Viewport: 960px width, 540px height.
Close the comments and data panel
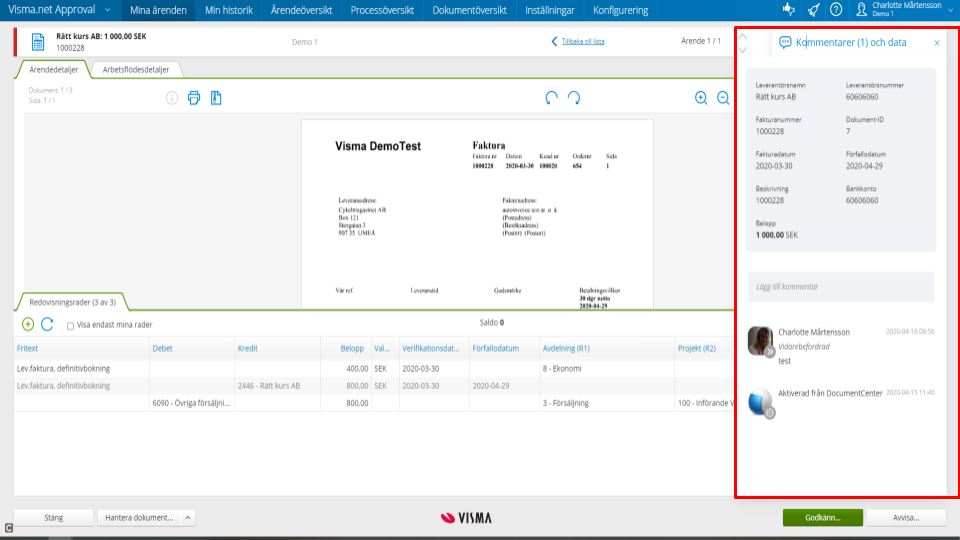(937, 42)
